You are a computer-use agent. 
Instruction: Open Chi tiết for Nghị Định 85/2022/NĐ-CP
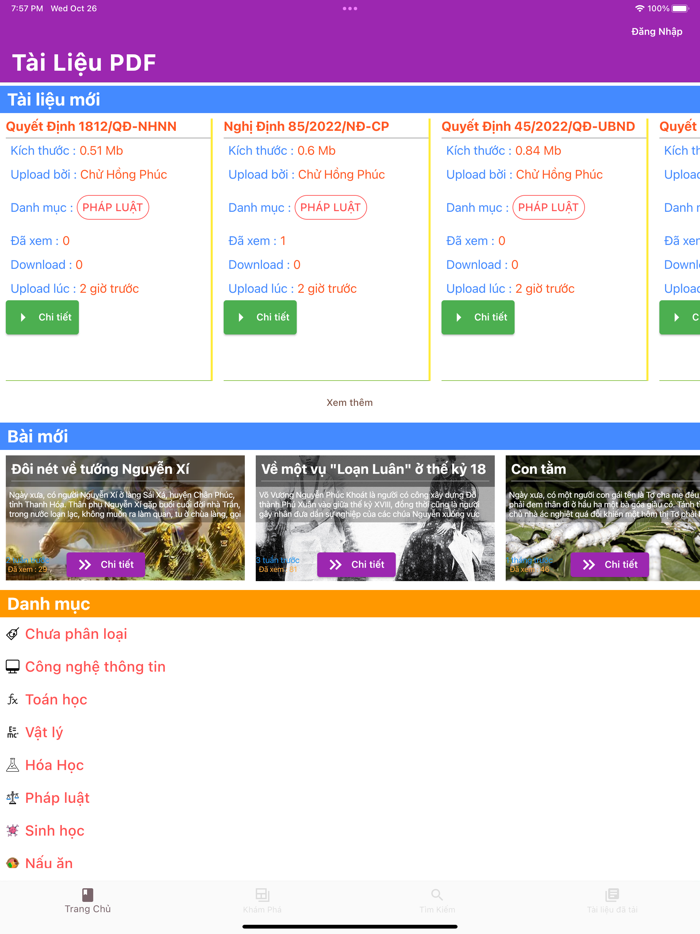(260, 317)
